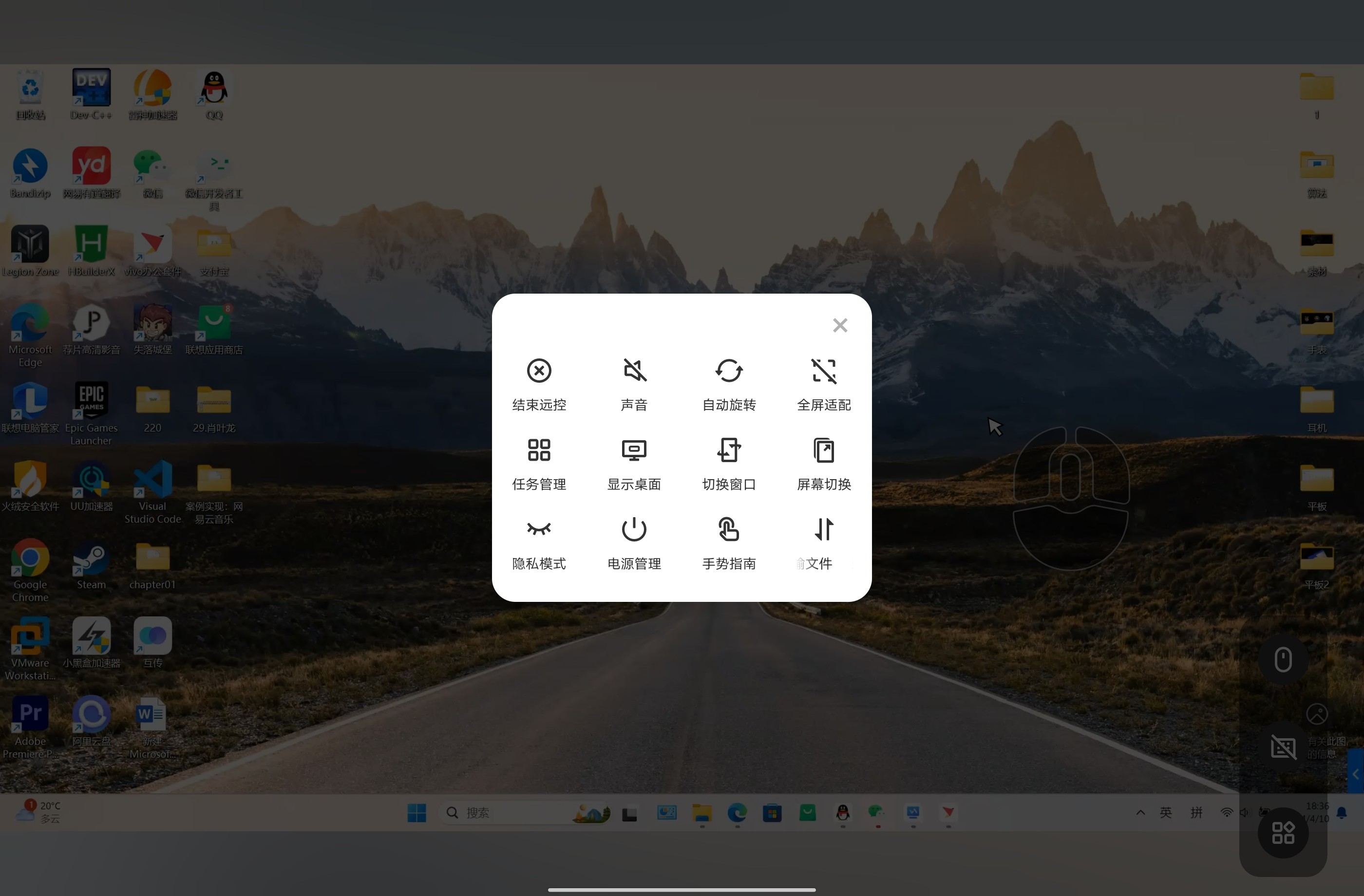Select the UU加速器 desktop icon
This screenshot has height=896, width=1364.
(91, 486)
